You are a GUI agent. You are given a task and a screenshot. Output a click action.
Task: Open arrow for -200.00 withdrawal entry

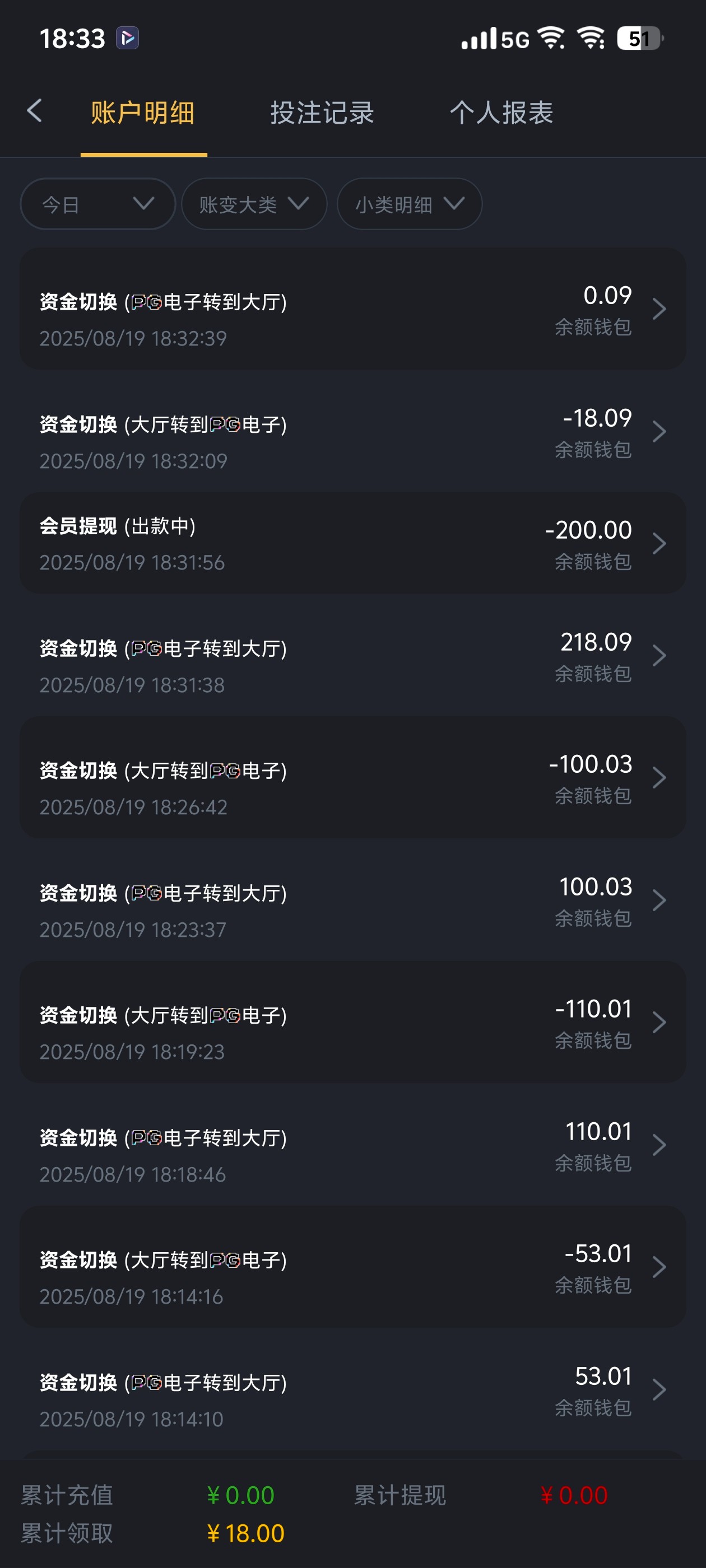[x=658, y=544]
